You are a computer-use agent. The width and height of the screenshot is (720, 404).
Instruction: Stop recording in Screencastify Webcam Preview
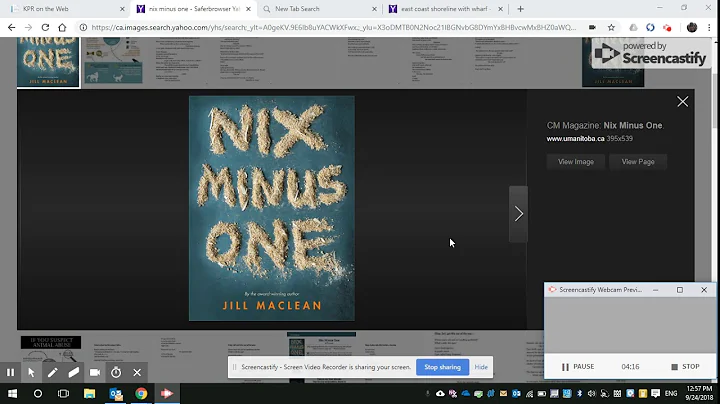click(x=685, y=366)
